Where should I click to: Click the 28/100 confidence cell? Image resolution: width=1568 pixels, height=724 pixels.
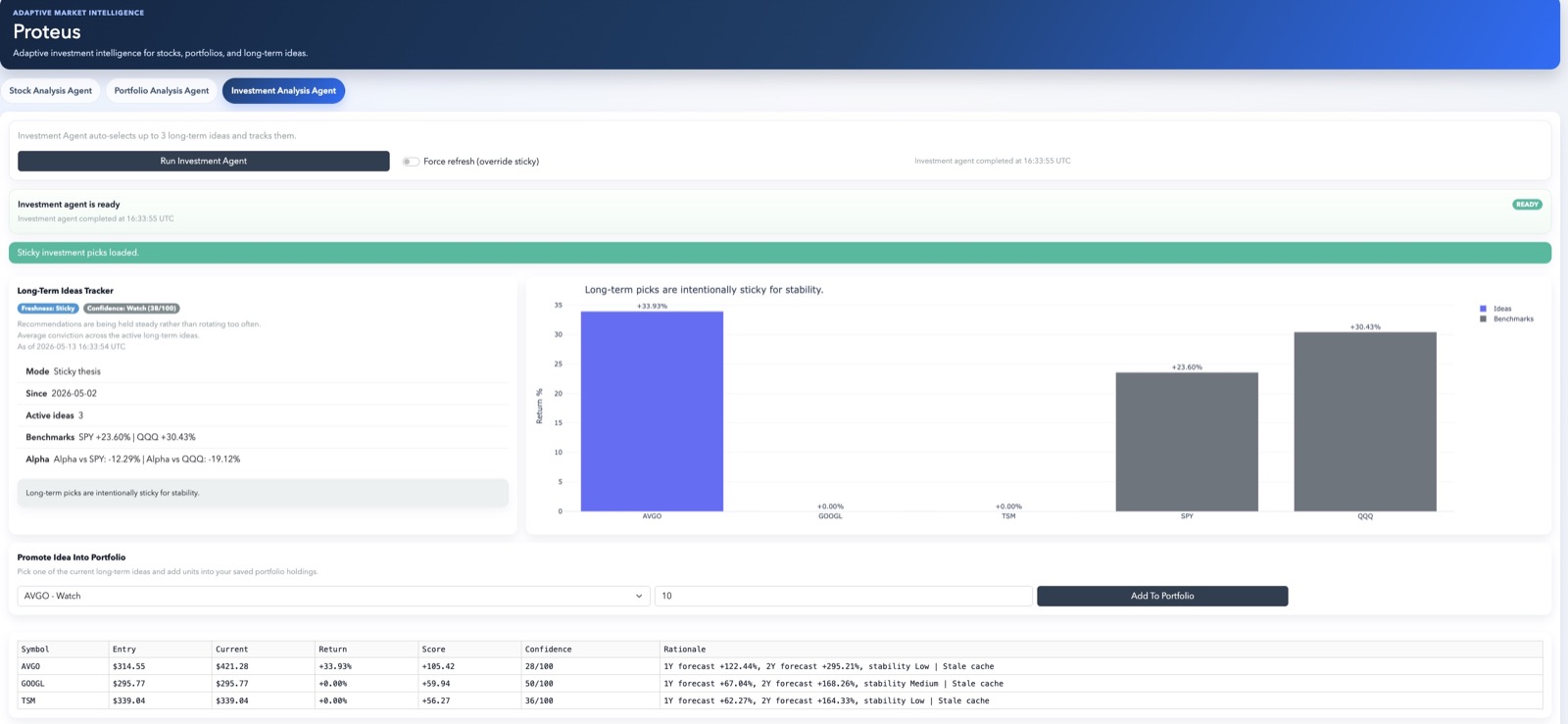pyautogui.click(x=590, y=666)
